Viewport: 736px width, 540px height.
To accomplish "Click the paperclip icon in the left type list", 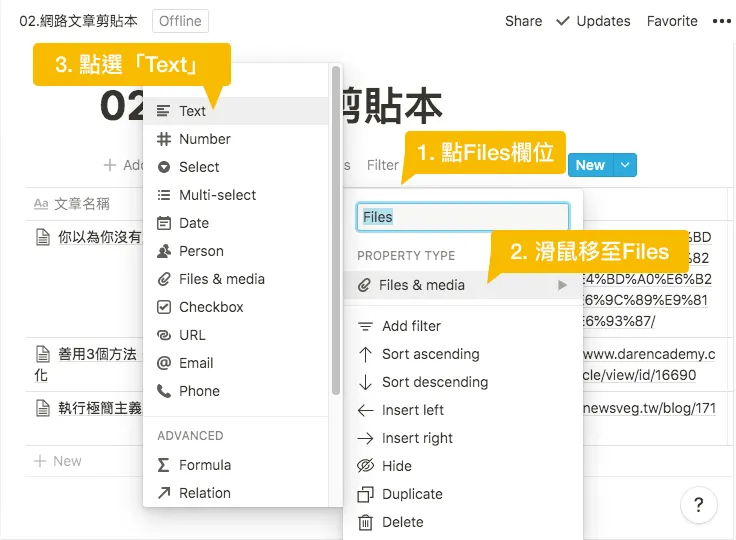I will coord(163,279).
